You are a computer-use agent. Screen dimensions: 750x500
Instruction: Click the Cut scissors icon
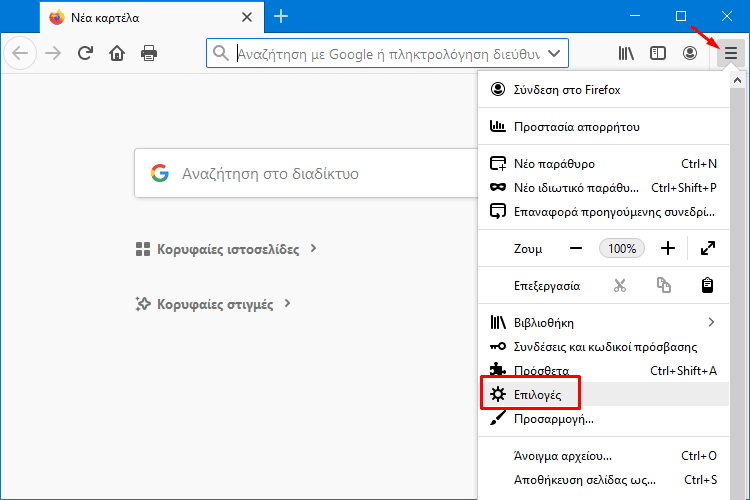coord(620,285)
